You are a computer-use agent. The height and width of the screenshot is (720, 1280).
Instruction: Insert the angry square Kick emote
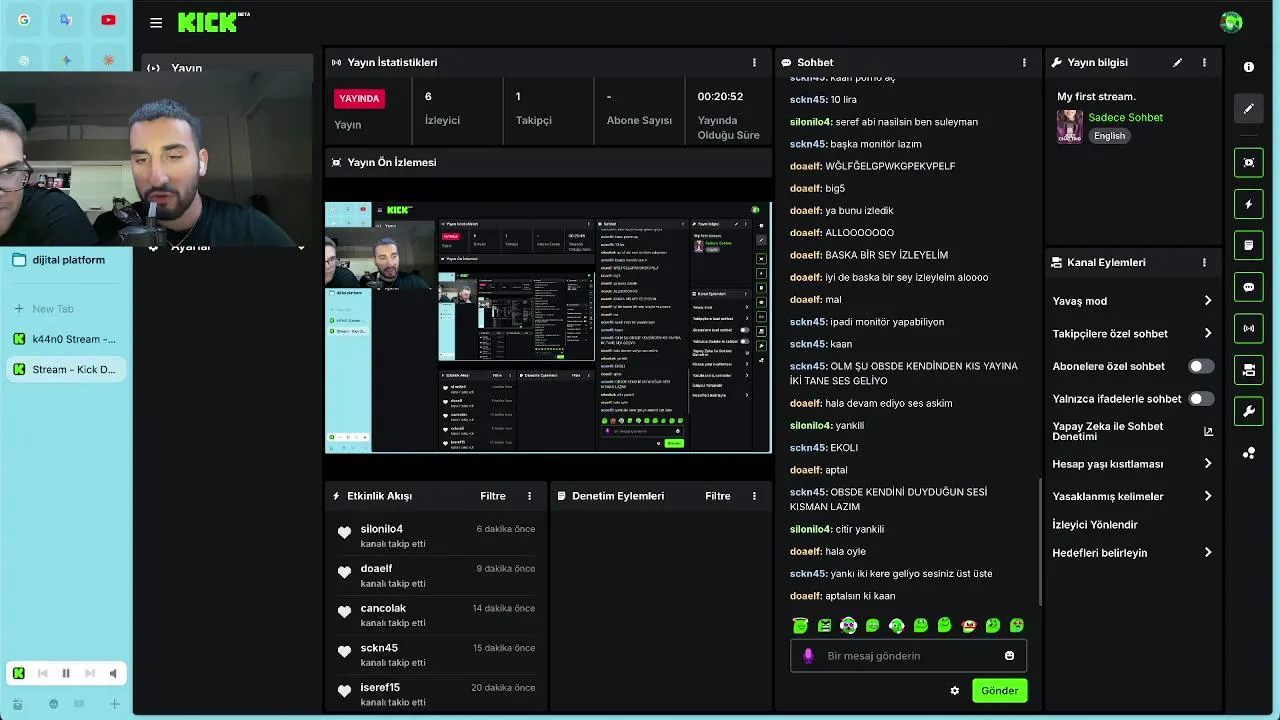[824, 625]
